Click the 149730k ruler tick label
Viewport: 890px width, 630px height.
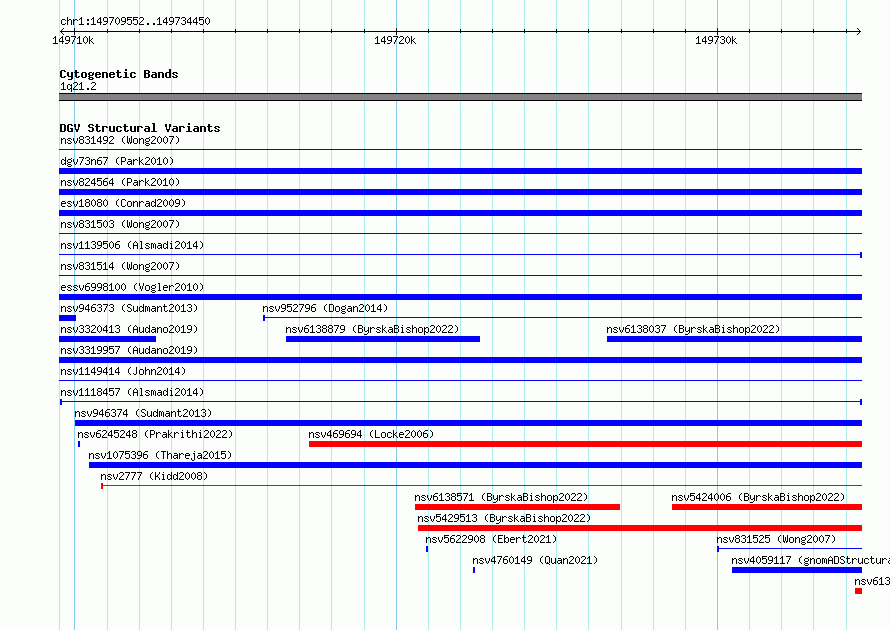click(716, 40)
